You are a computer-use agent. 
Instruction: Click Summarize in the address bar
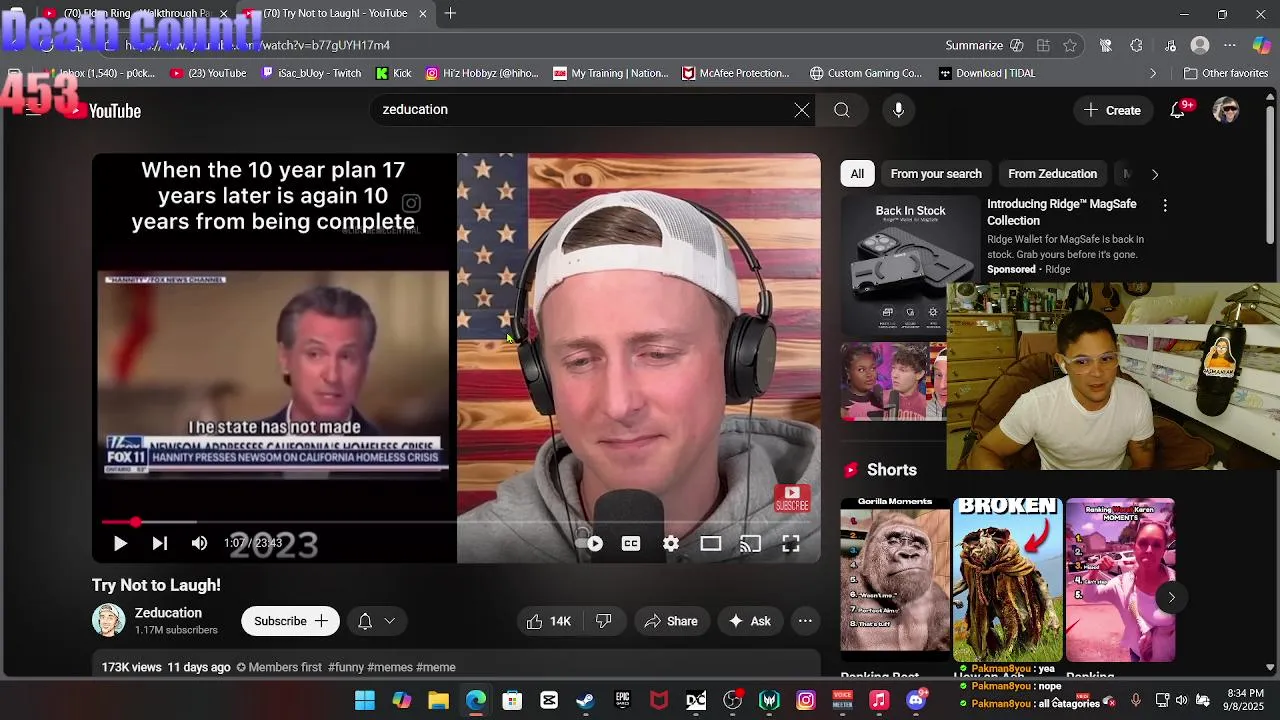tap(984, 45)
